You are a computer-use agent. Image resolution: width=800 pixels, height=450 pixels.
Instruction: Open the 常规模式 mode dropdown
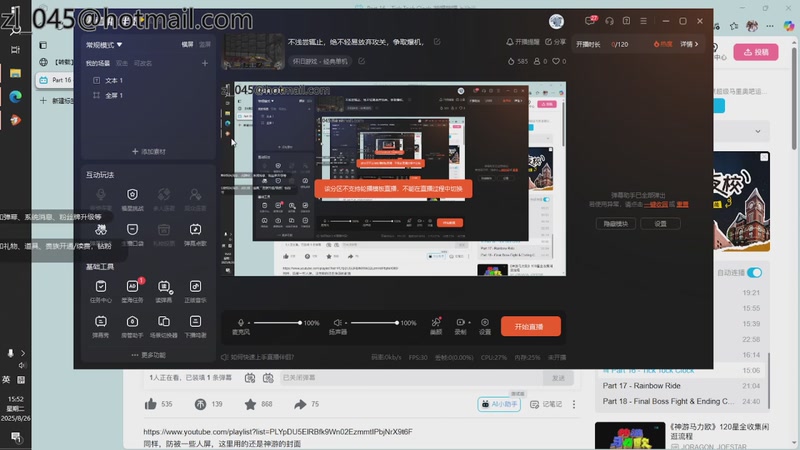point(104,45)
